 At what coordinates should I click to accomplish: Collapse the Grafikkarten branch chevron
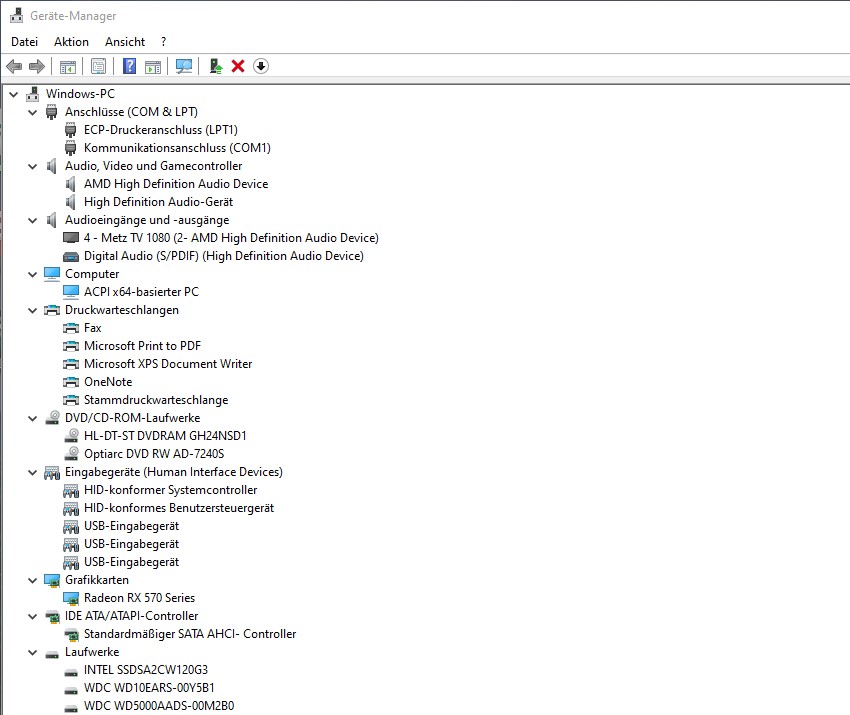click(33, 580)
